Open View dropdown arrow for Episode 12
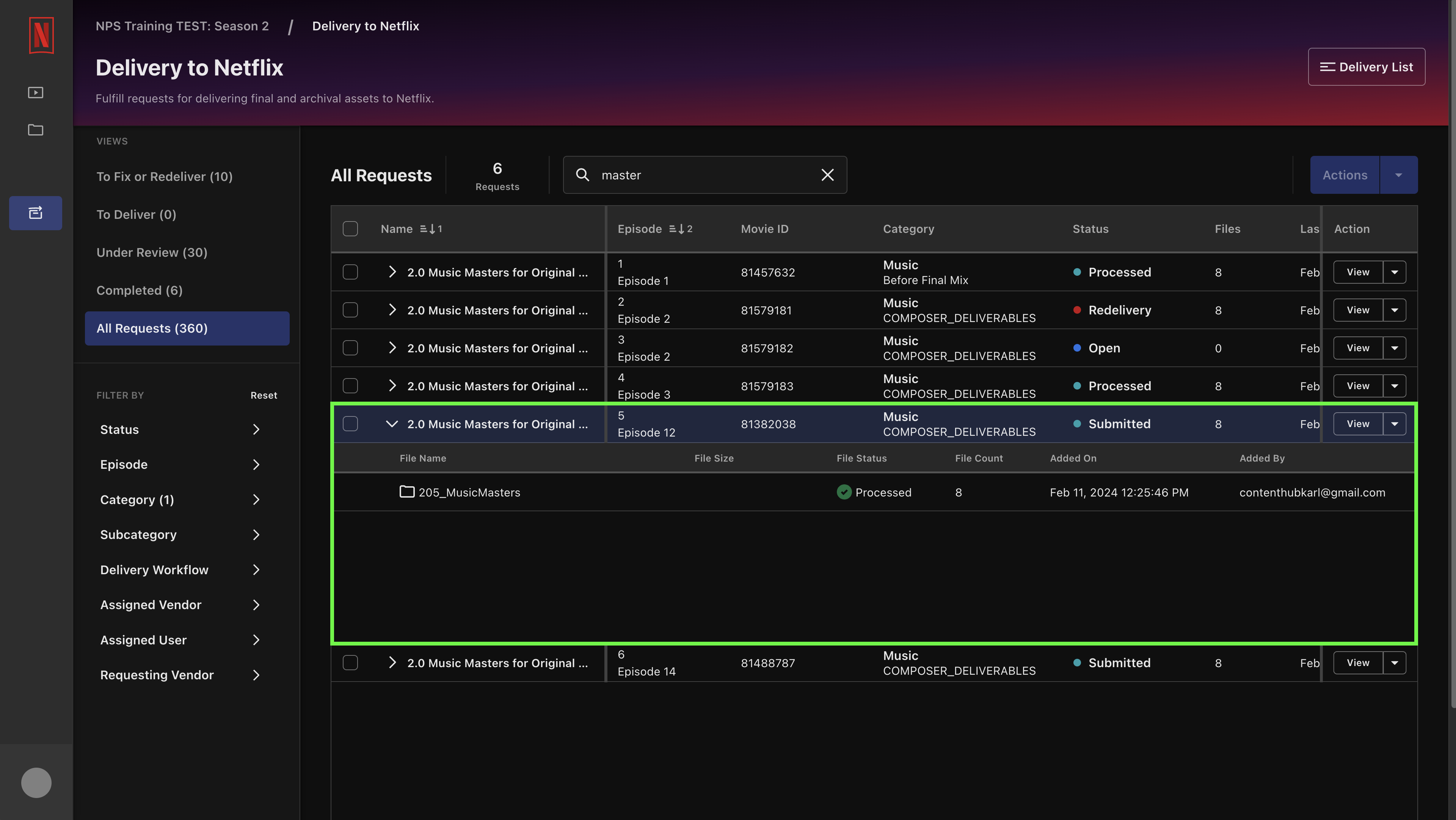This screenshot has height=820, width=1456. coord(1395,424)
